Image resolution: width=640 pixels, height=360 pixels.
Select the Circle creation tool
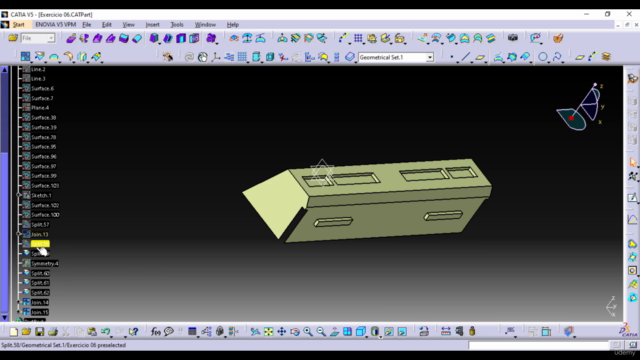542,57
